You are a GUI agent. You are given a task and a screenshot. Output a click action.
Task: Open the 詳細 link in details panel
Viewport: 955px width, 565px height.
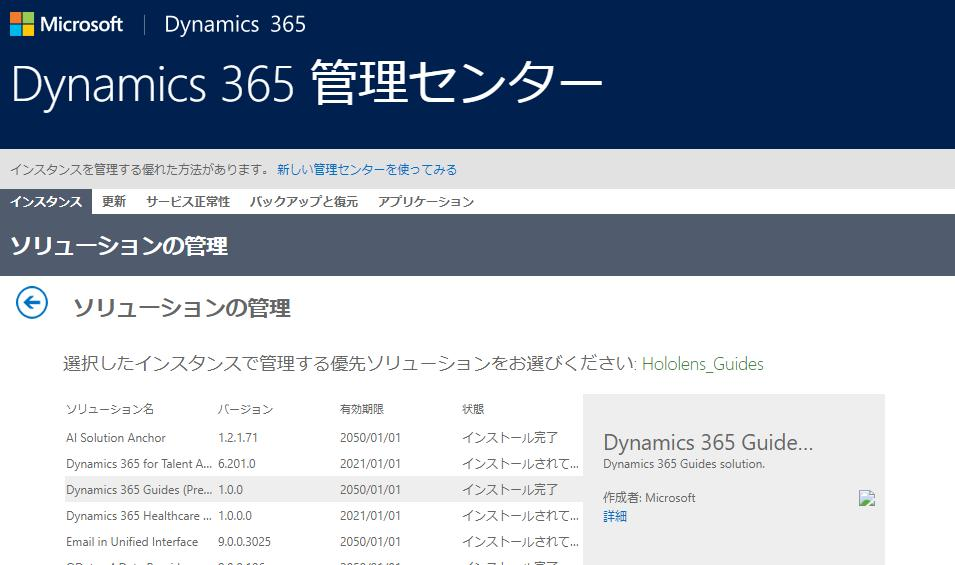(x=615, y=516)
